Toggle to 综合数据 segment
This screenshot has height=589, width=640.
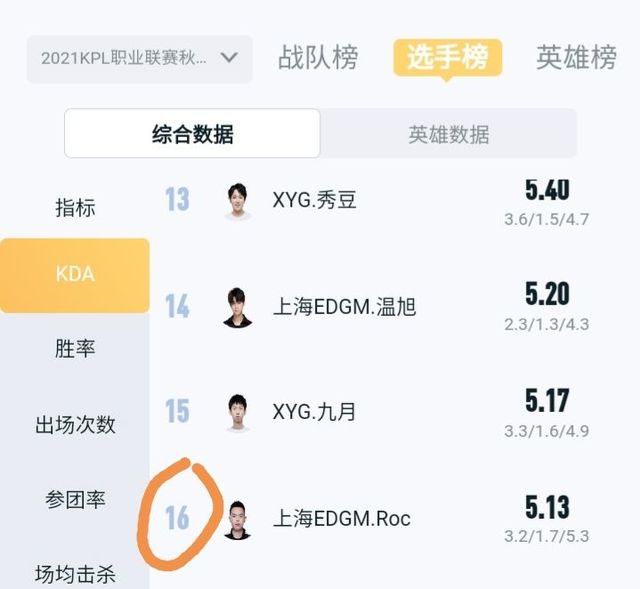(x=192, y=134)
